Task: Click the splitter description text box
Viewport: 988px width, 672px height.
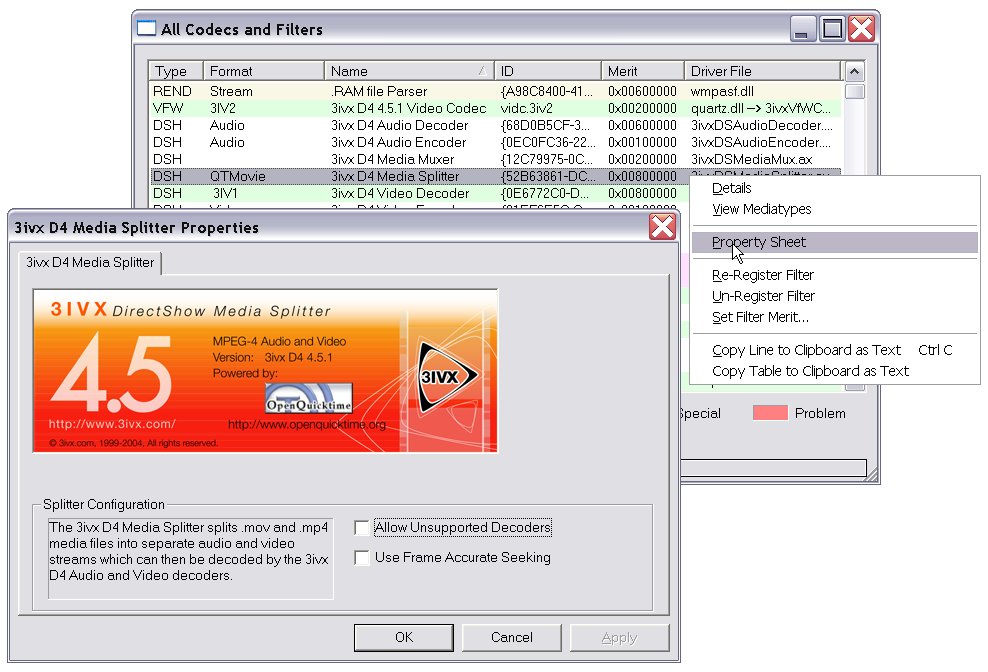Action: 190,559
